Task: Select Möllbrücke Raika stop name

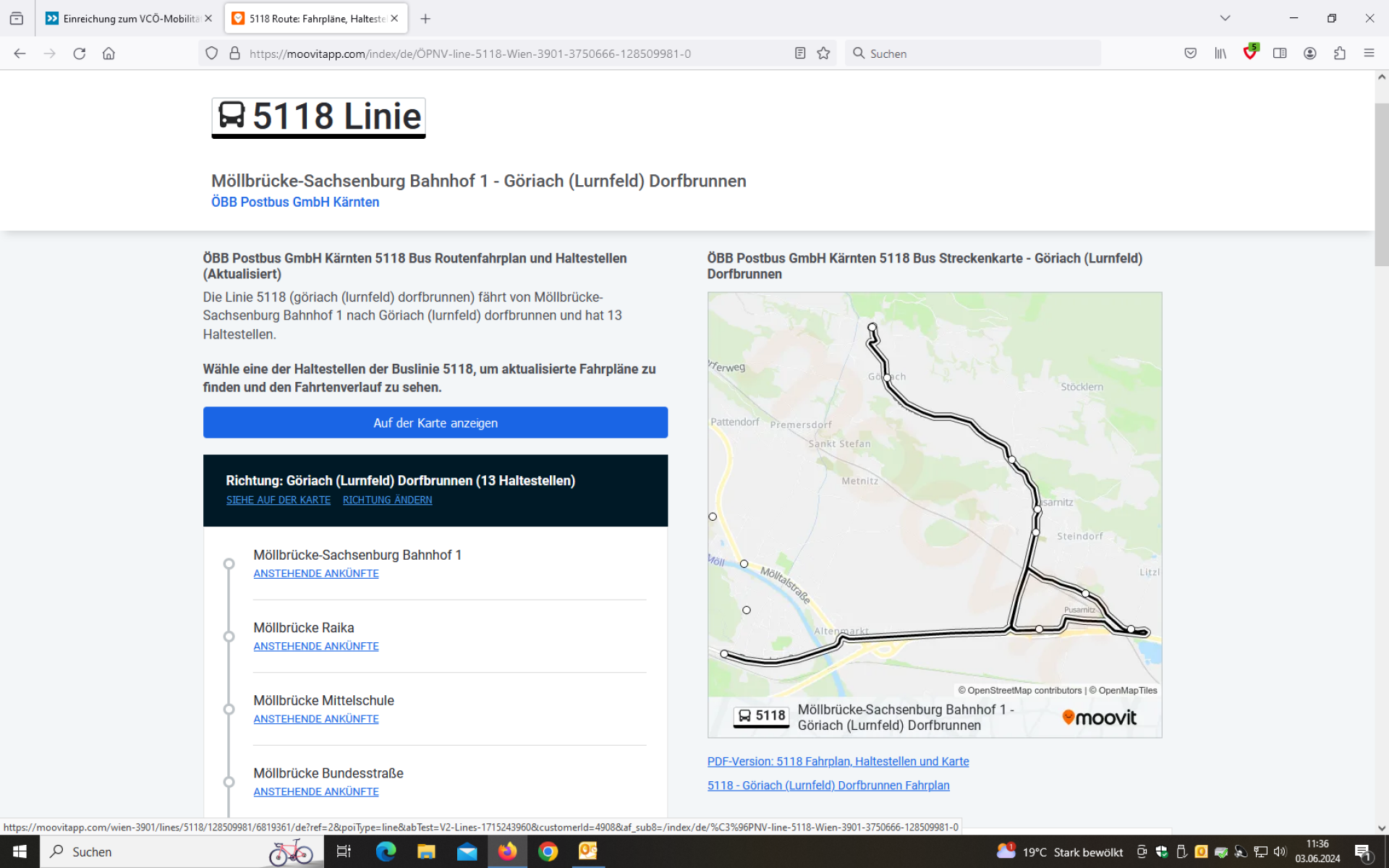Action: click(x=304, y=628)
